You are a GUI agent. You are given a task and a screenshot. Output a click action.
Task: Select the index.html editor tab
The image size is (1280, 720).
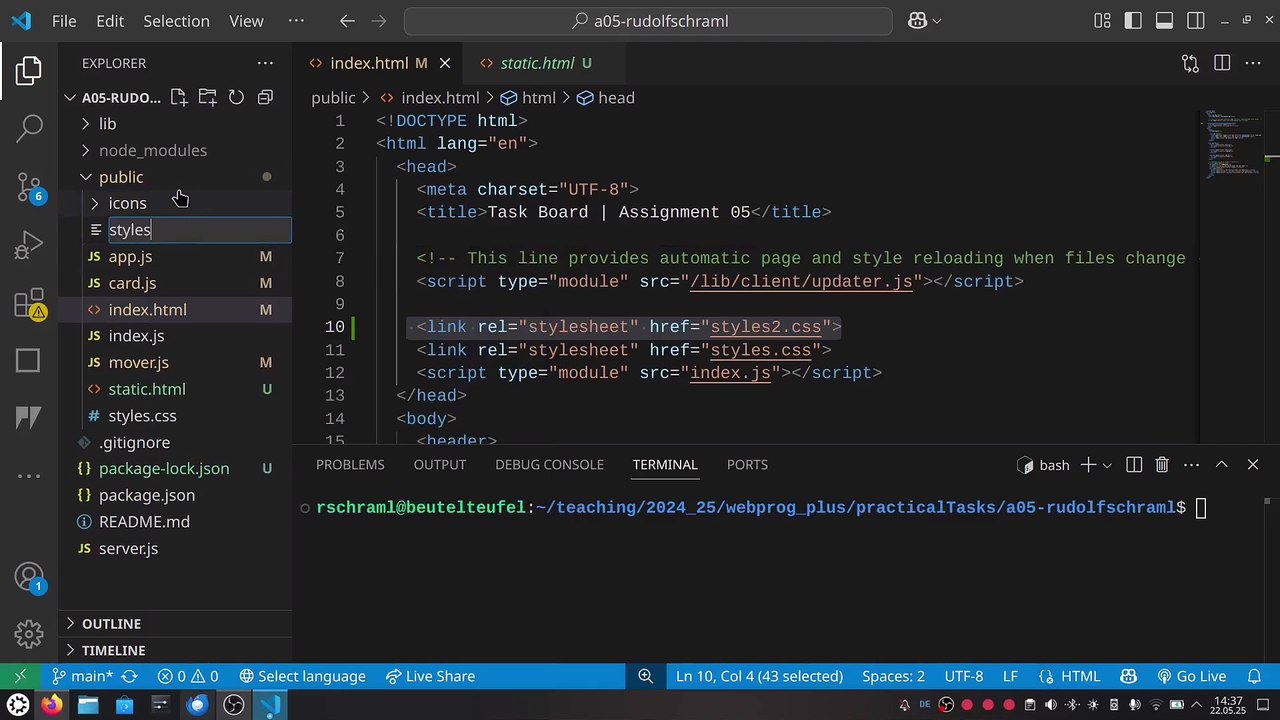pos(369,63)
